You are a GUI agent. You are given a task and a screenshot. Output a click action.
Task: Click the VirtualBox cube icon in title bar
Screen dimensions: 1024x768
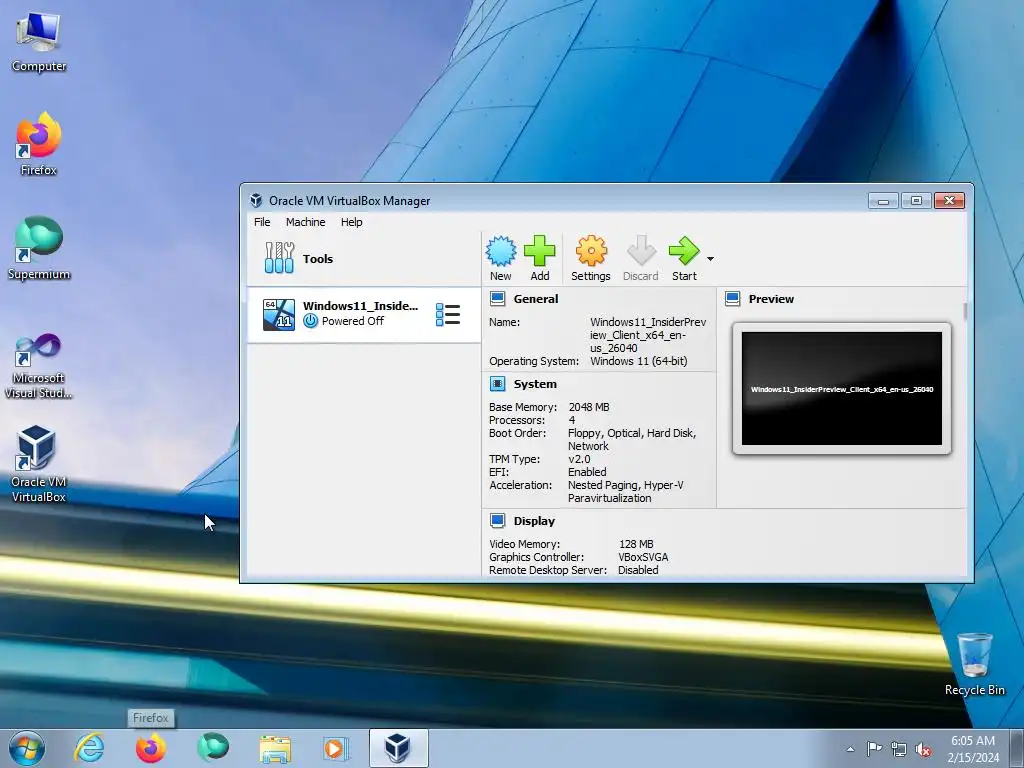[x=256, y=200]
